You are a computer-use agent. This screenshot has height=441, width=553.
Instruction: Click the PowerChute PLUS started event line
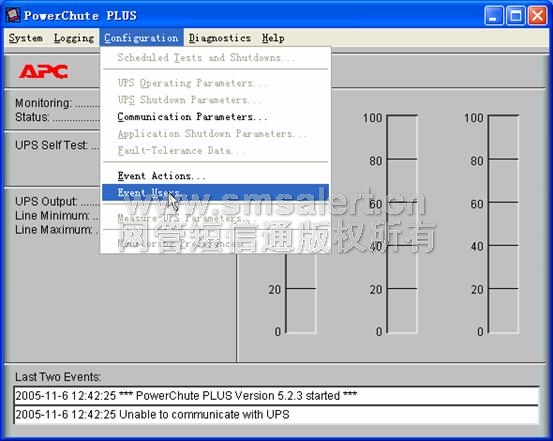[x=276, y=395]
